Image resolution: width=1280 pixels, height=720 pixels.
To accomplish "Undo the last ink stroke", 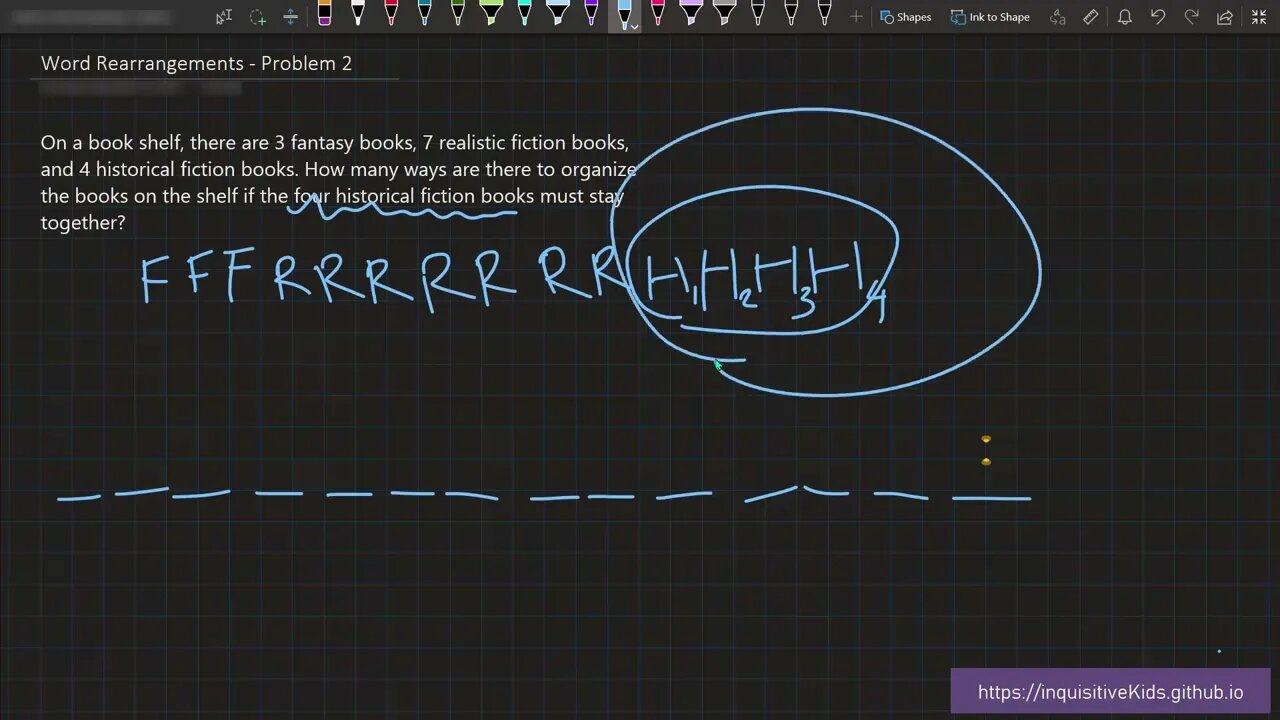I will [x=1158, y=16].
